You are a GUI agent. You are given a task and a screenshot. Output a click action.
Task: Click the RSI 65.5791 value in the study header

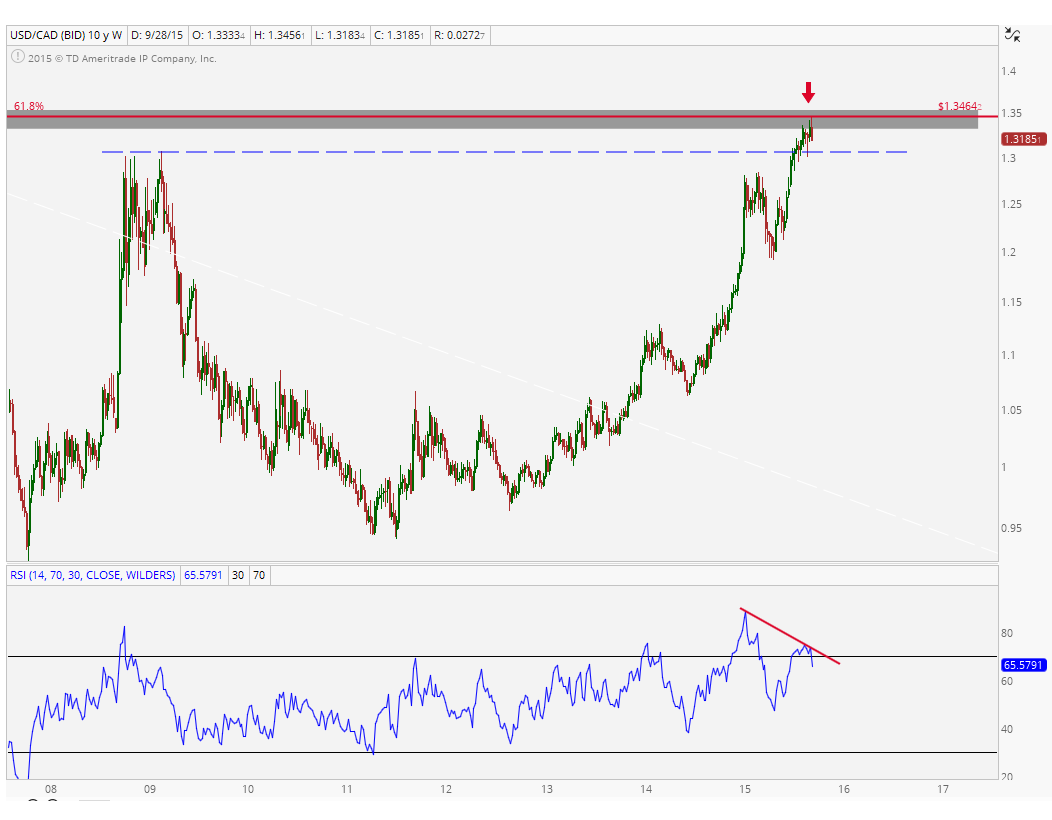(203, 575)
